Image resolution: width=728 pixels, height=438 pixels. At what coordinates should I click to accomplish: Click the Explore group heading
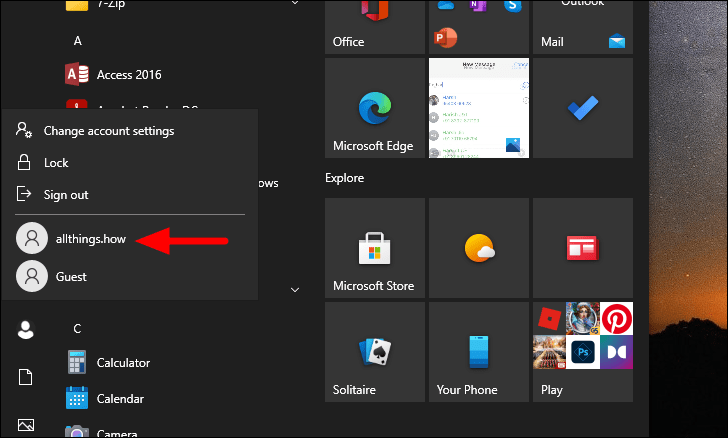pyautogui.click(x=344, y=178)
